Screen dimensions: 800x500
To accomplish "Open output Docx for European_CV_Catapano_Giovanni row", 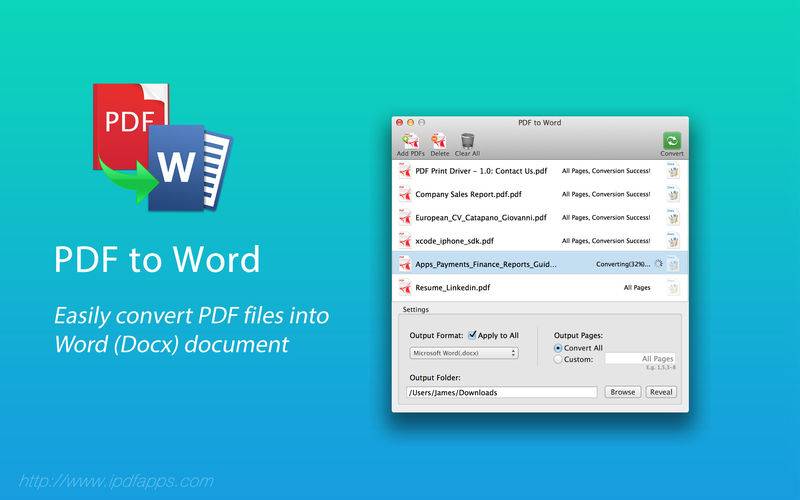I will tap(673, 218).
